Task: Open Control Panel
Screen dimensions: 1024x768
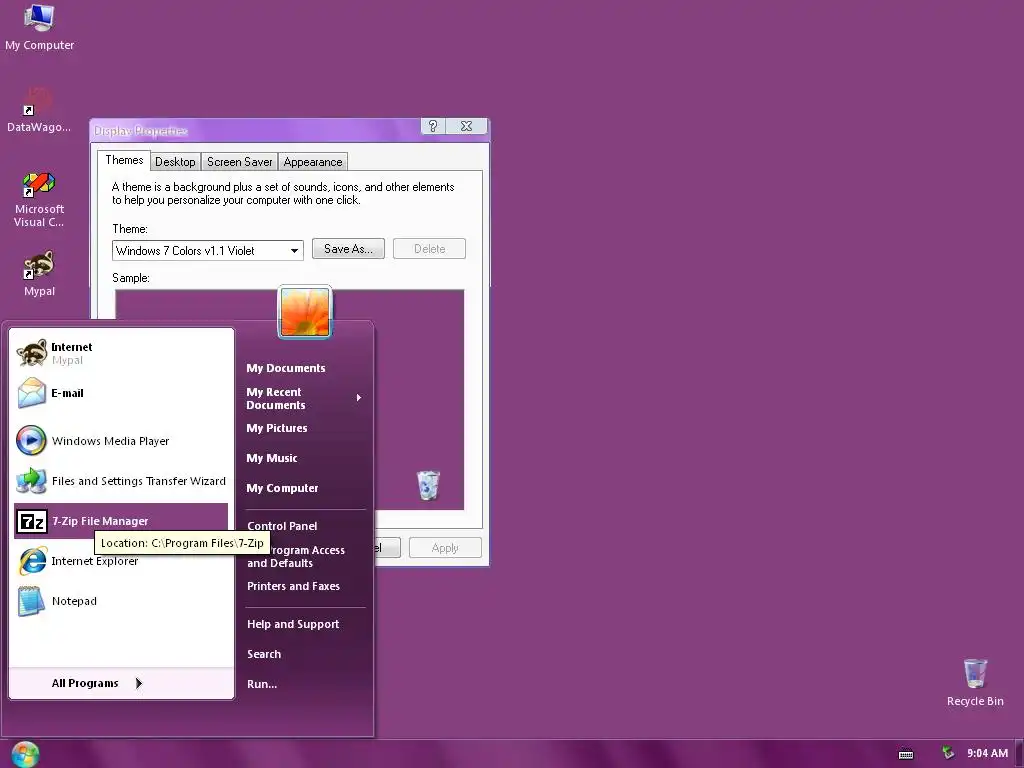Action: (282, 526)
